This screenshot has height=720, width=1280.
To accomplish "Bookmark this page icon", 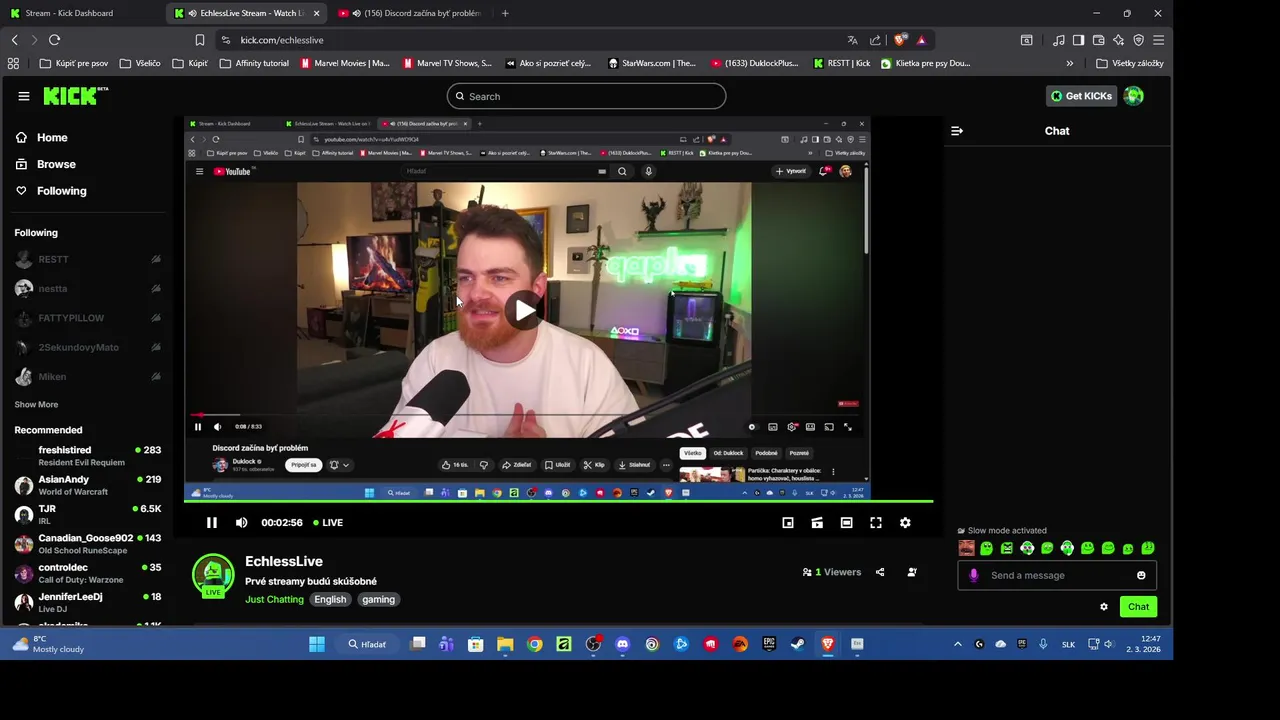I will [x=200, y=40].
